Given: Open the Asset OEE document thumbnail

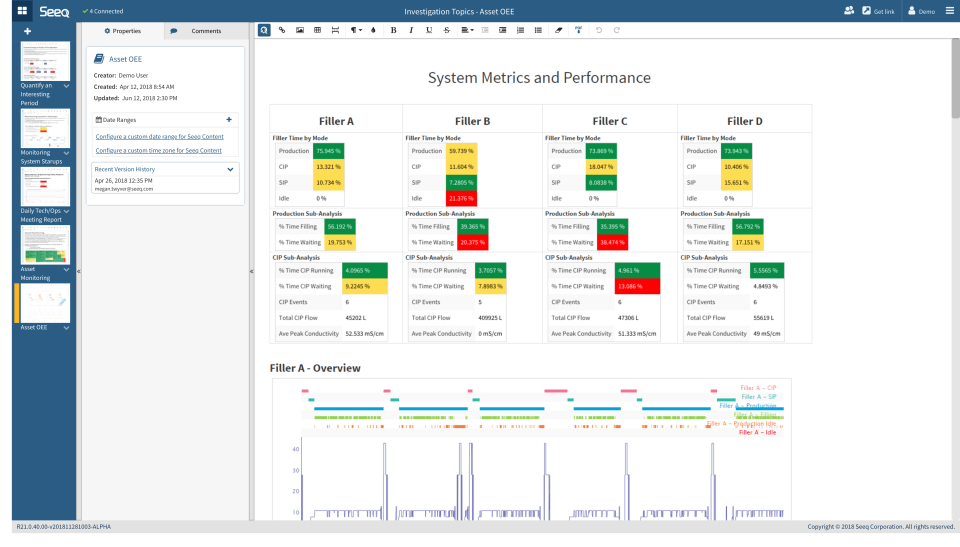Looking at the screenshot, I should [x=45, y=303].
